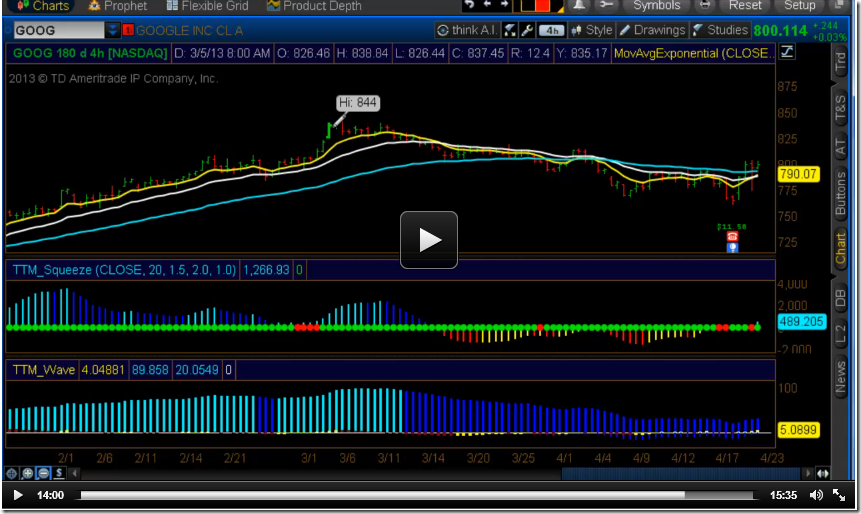The image size is (861, 514).
Task: Click the 800.114 last price
Action: (780, 31)
